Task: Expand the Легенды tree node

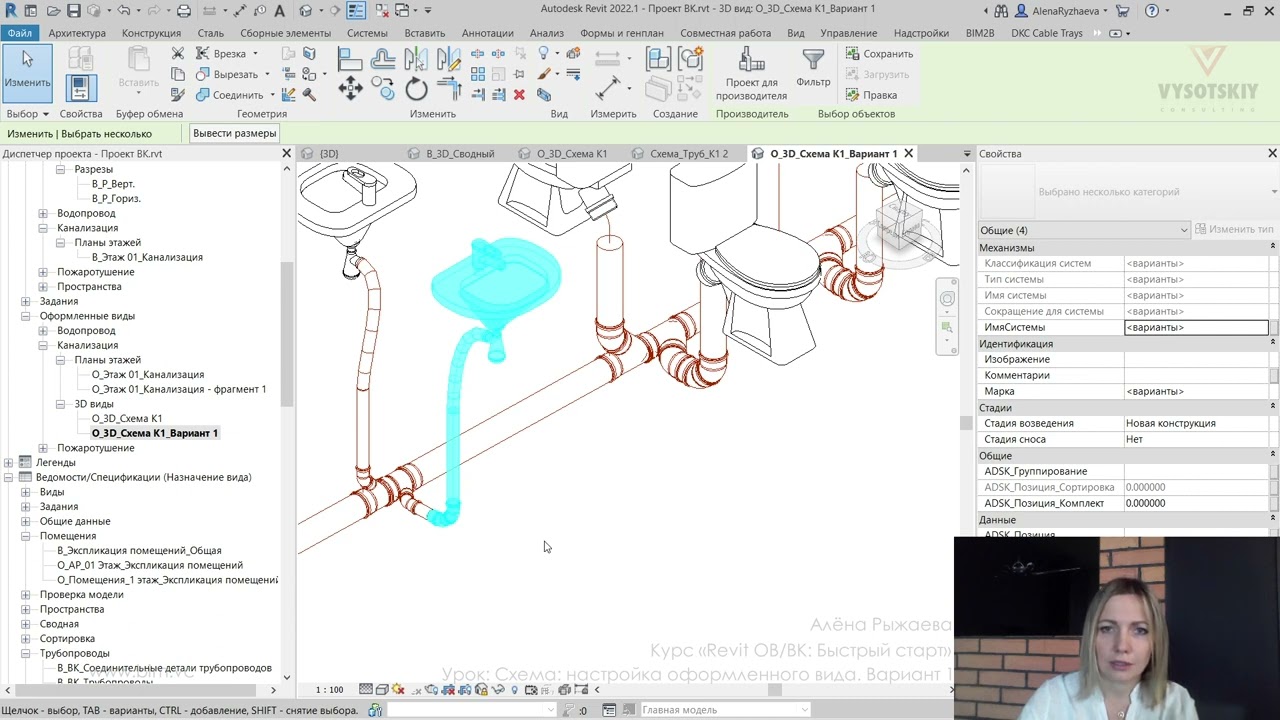Action: tap(8, 463)
